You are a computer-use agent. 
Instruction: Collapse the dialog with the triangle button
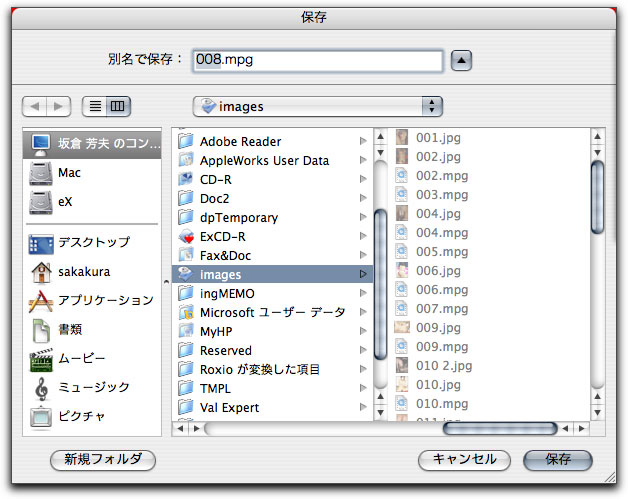[461, 61]
